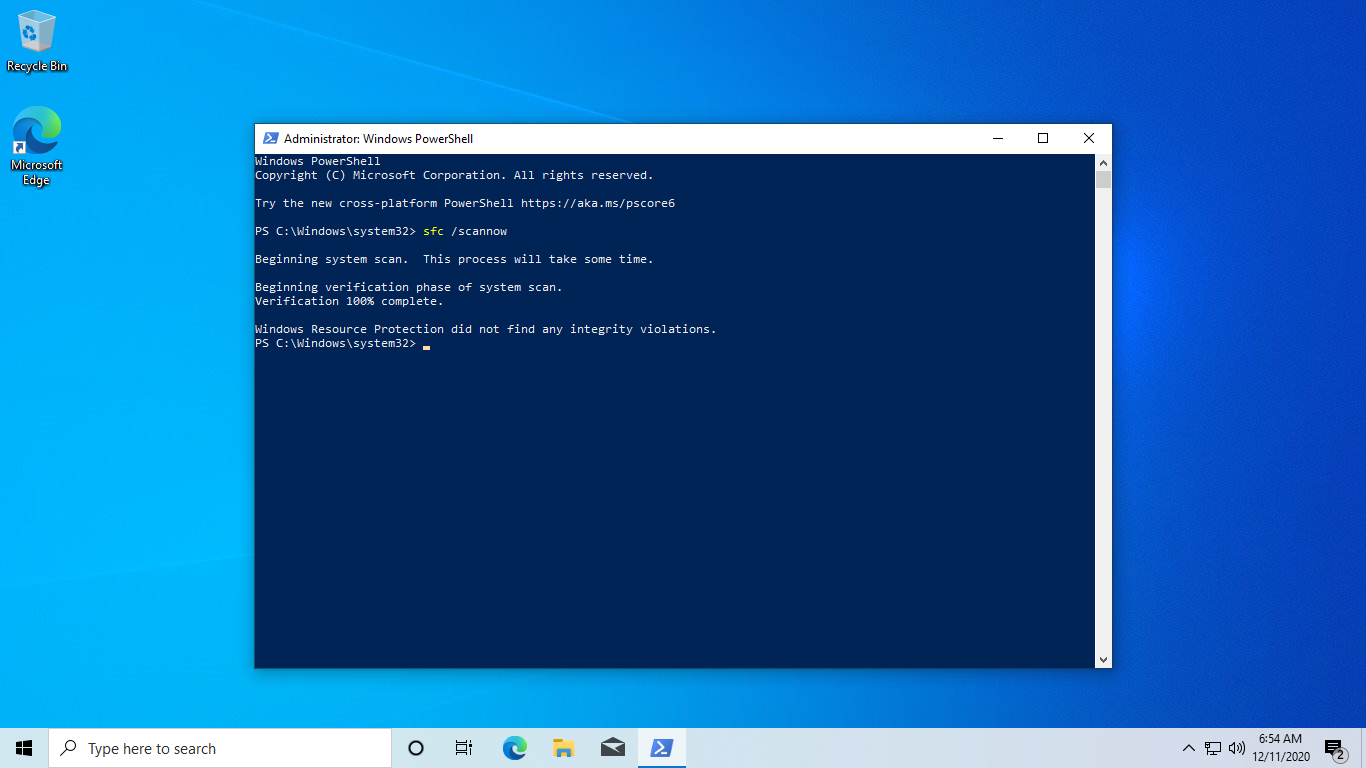Click the last PS C:\Windows\system32> prompt
Viewport: 1366px width, 768px height.
(335, 343)
